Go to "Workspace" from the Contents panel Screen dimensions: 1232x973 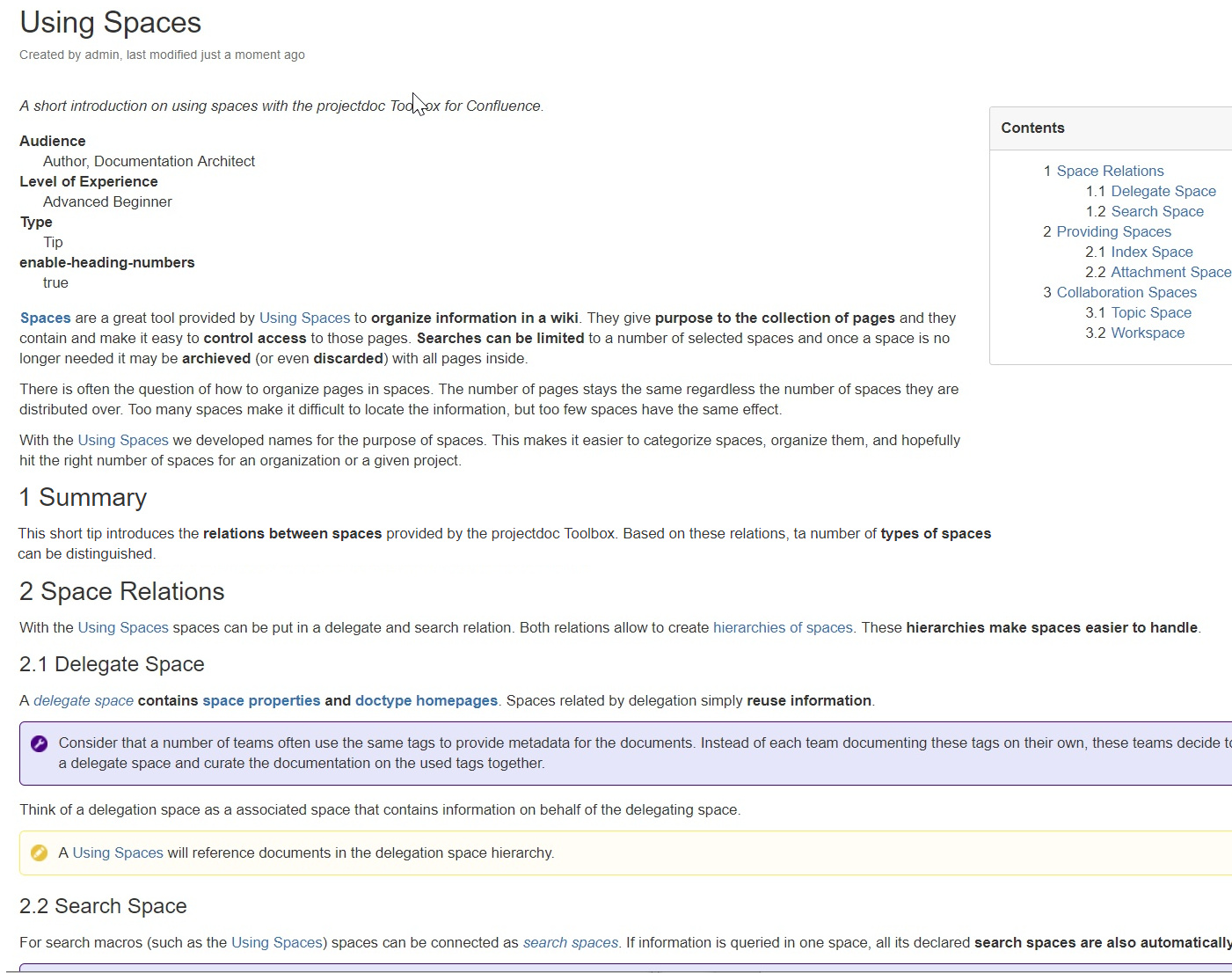pos(1147,333)
